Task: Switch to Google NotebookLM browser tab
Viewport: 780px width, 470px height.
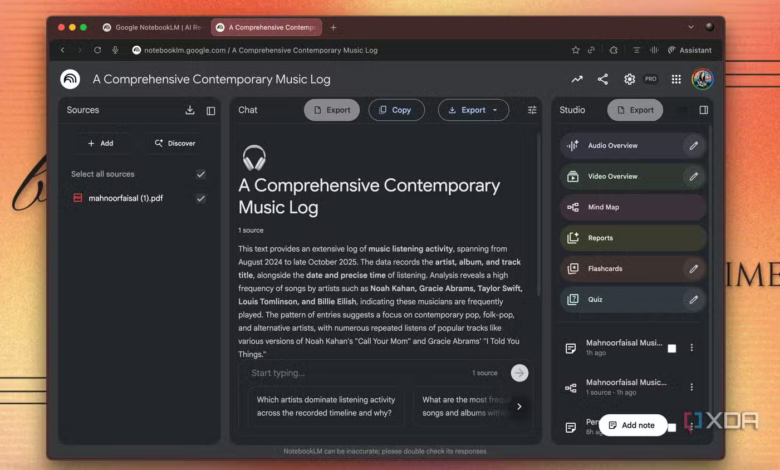Action: [x=153, y=27]
